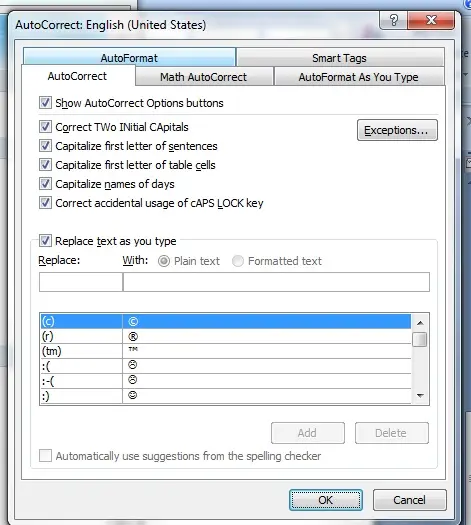Image resolution: width=471 pixels, height=525 pixels.
Task: Select the :) smiley entry row
Action: coord(225,396)
